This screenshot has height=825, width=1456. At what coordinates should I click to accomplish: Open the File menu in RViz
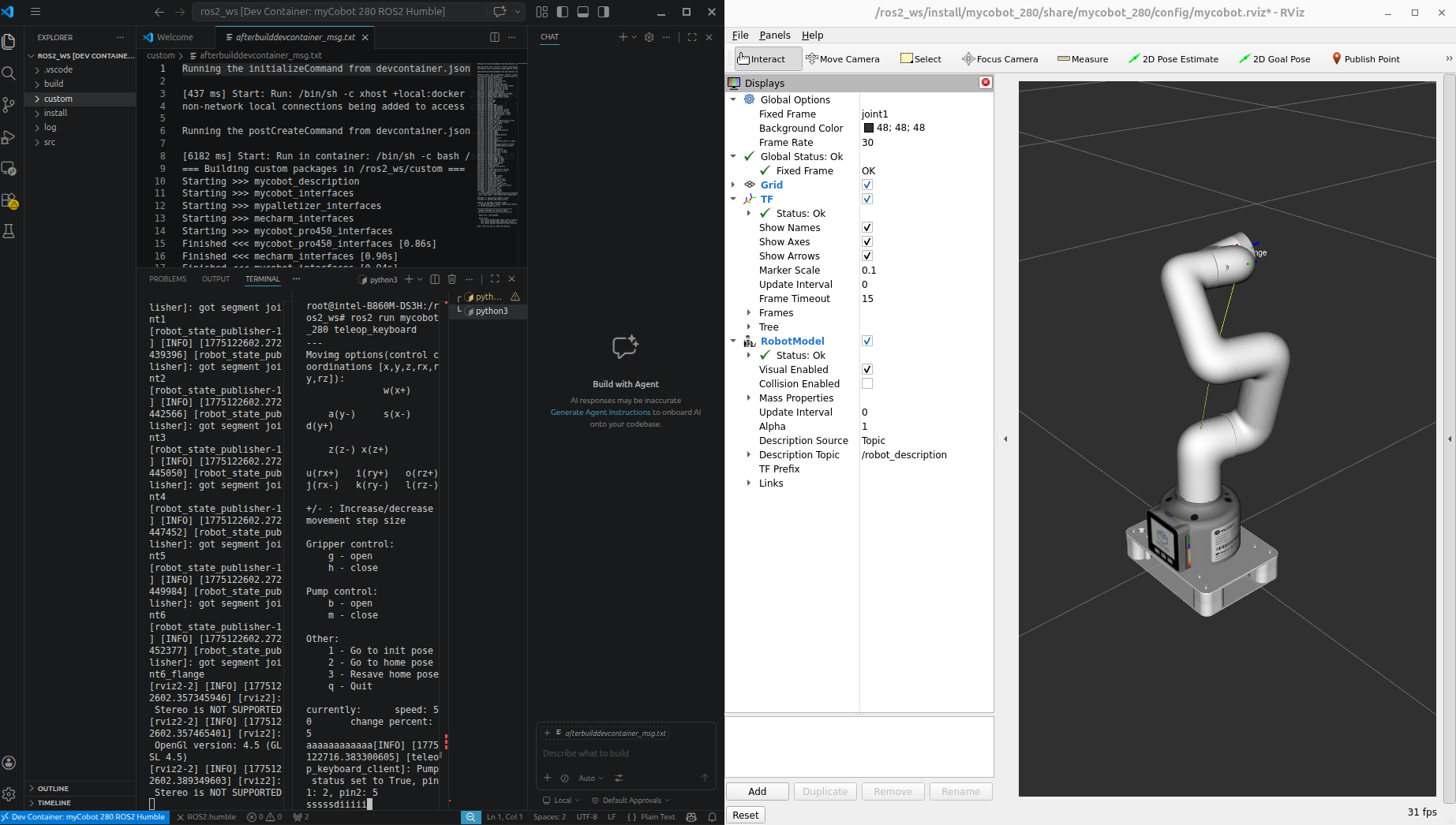[740, 35]
